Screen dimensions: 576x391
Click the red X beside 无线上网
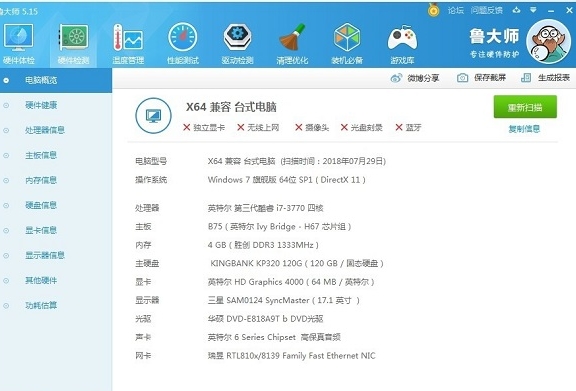[241, 128]
